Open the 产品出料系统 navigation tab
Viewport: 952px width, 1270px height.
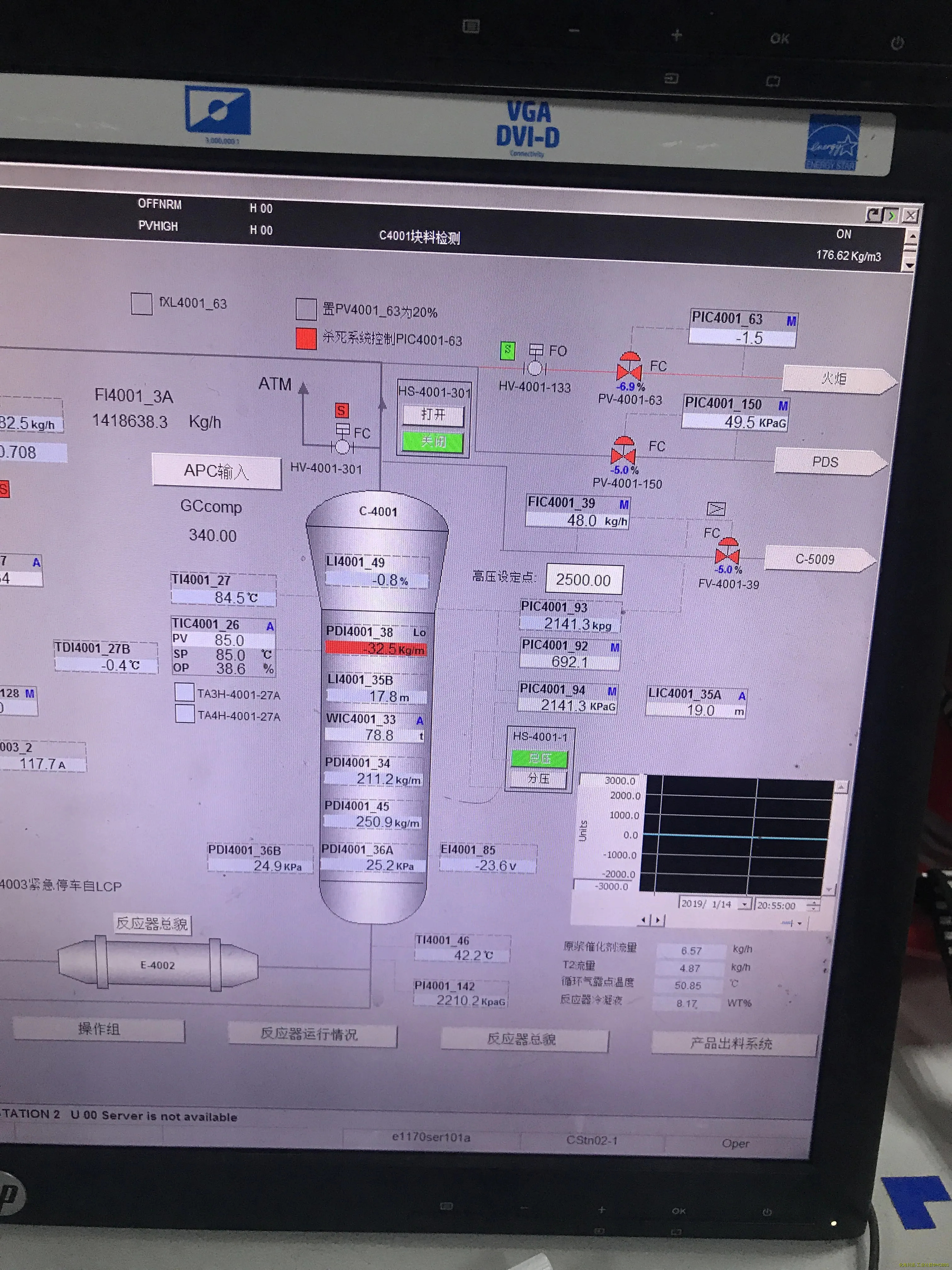pyautogui.click(x=733, y=1043)
